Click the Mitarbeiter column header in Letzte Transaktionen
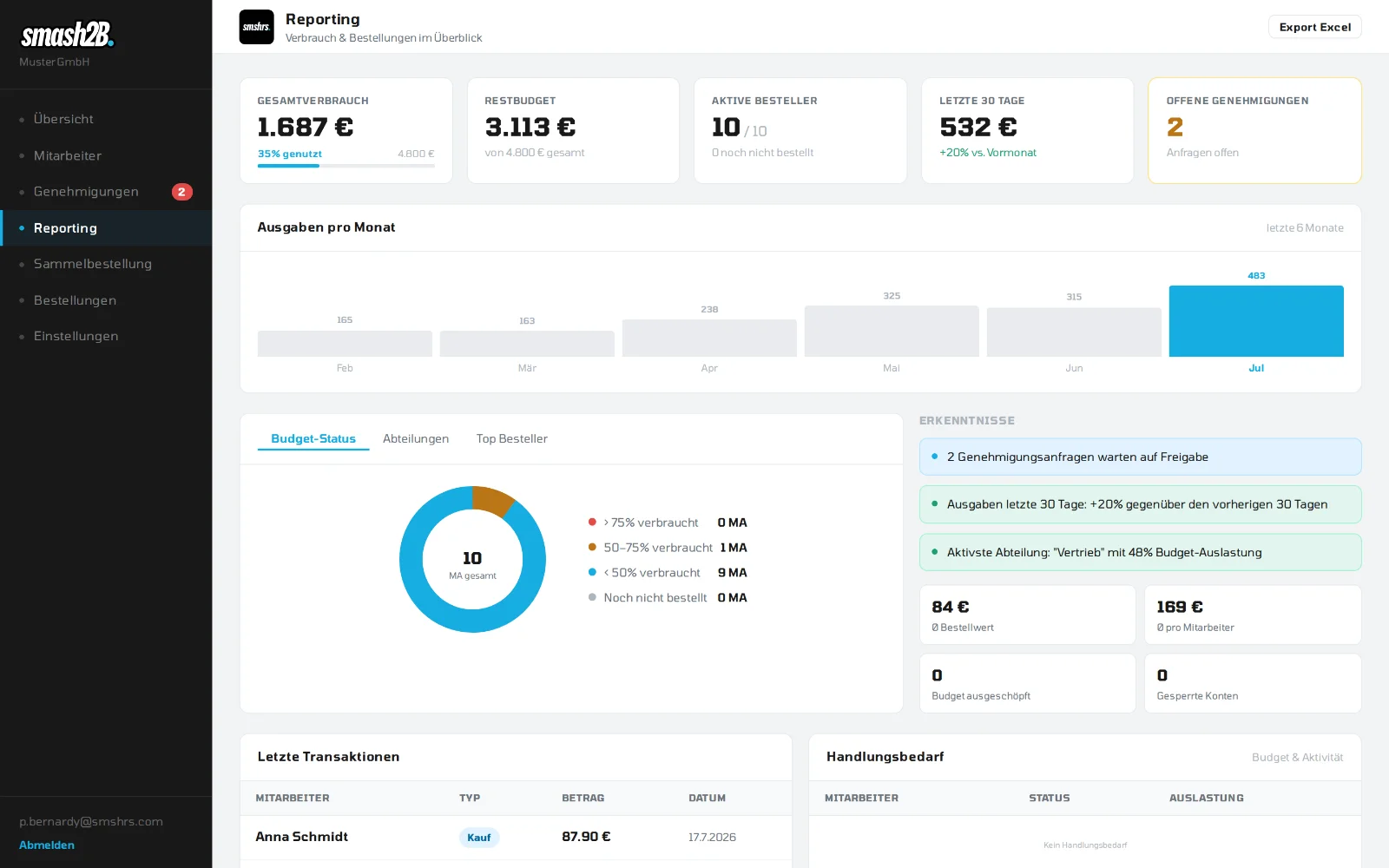 click(x=293, y=798)
